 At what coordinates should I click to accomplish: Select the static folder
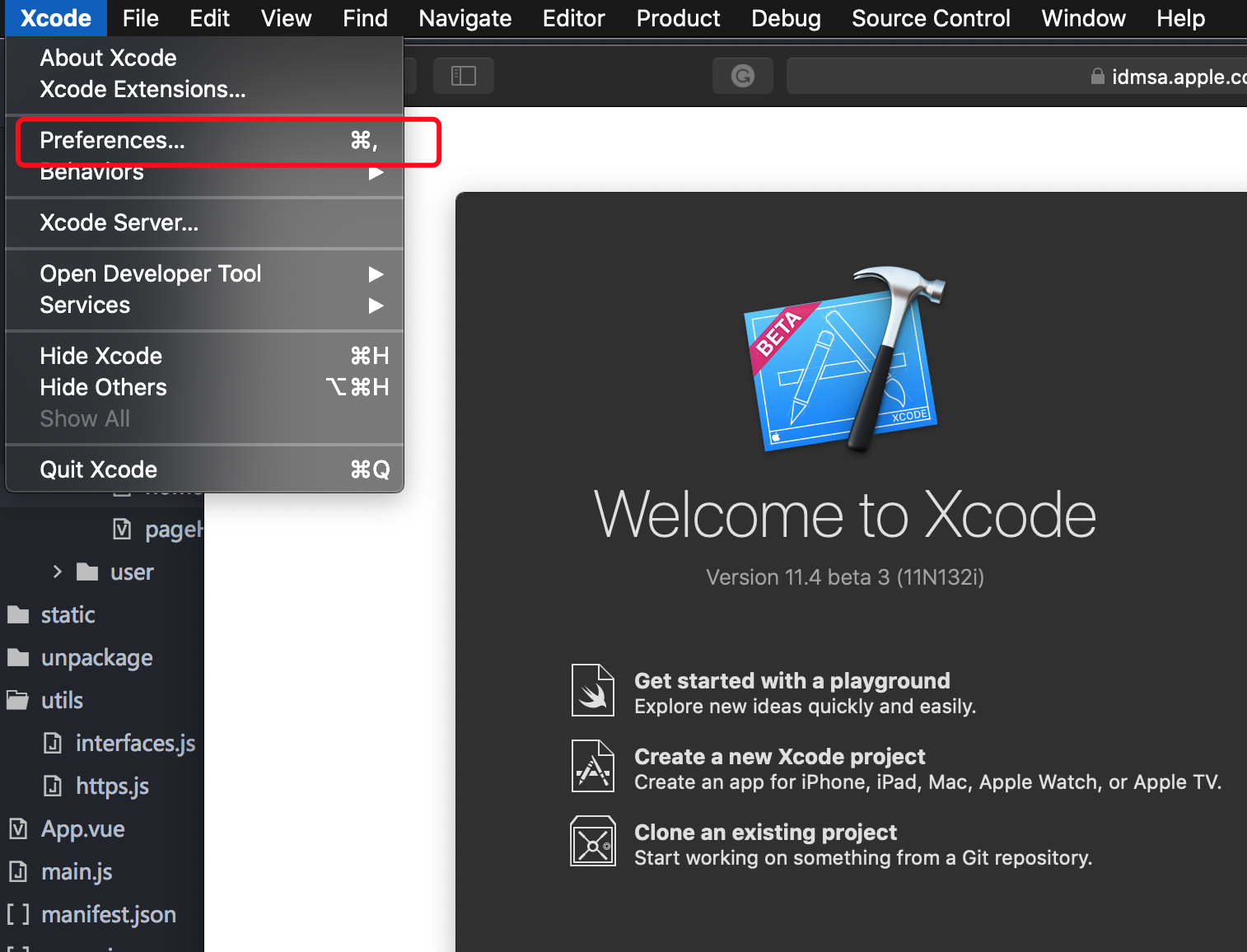(68, 615)
